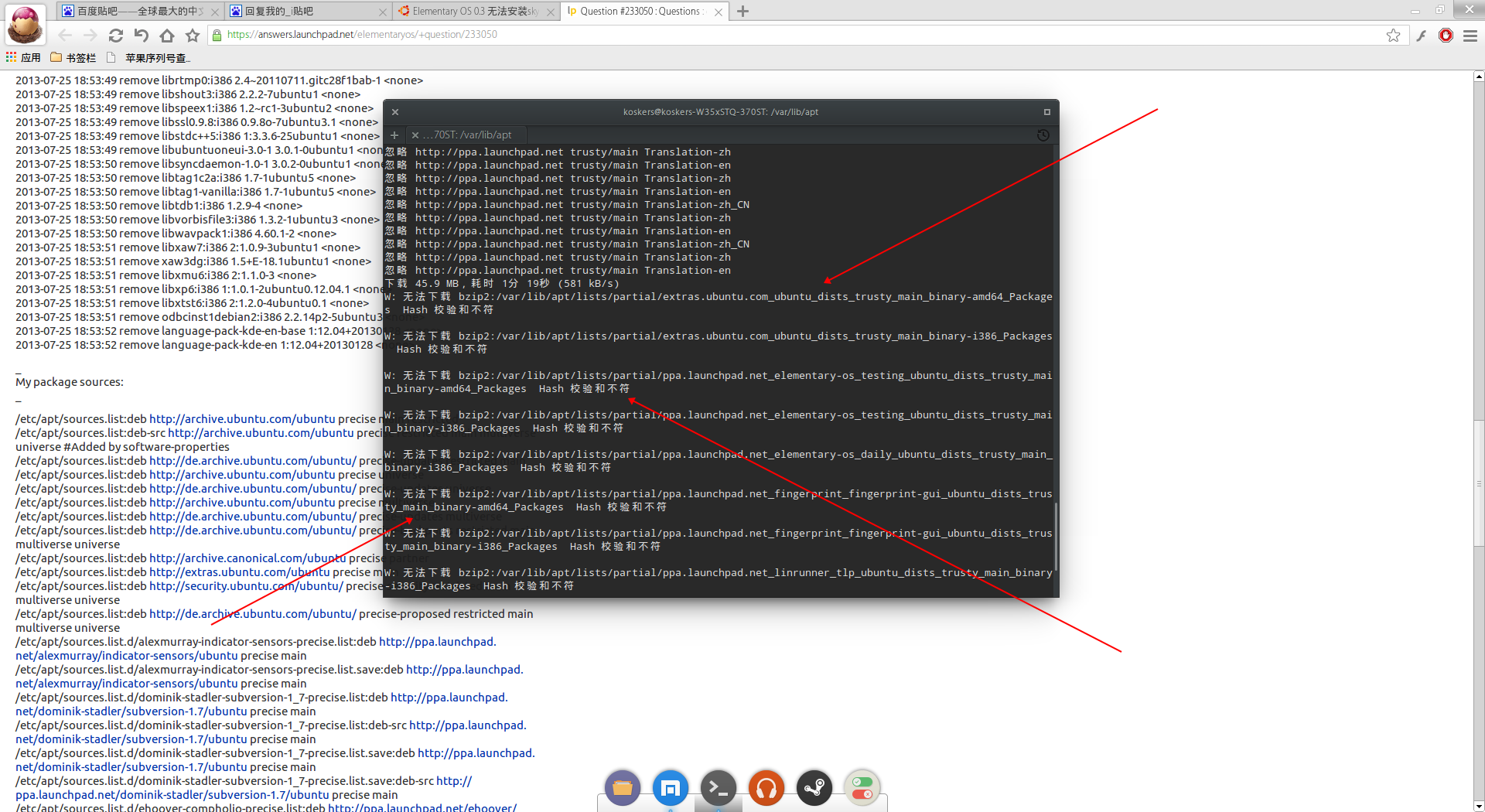The height and width of the screenshot is (812, 1485).
Task: Click the egg nest browser logo
Action: [26, 24]
